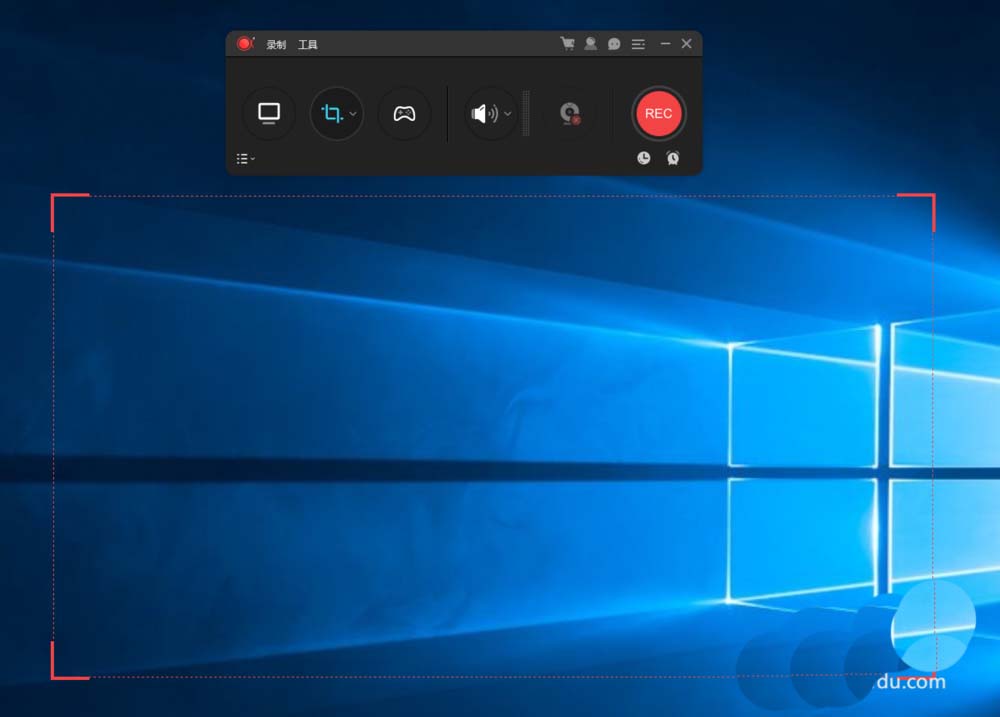Close the recorder window

pyautogui.click(x=686, y=43)
